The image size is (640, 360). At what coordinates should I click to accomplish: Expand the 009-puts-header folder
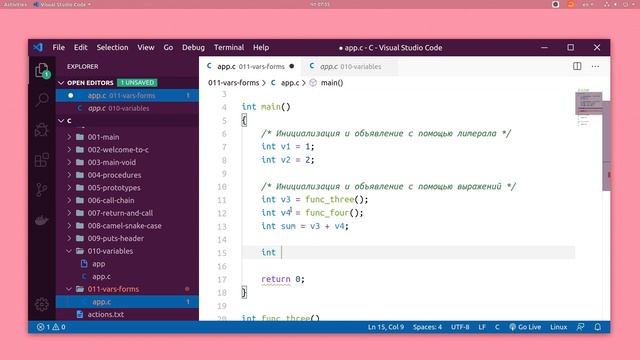pos(69,238)
